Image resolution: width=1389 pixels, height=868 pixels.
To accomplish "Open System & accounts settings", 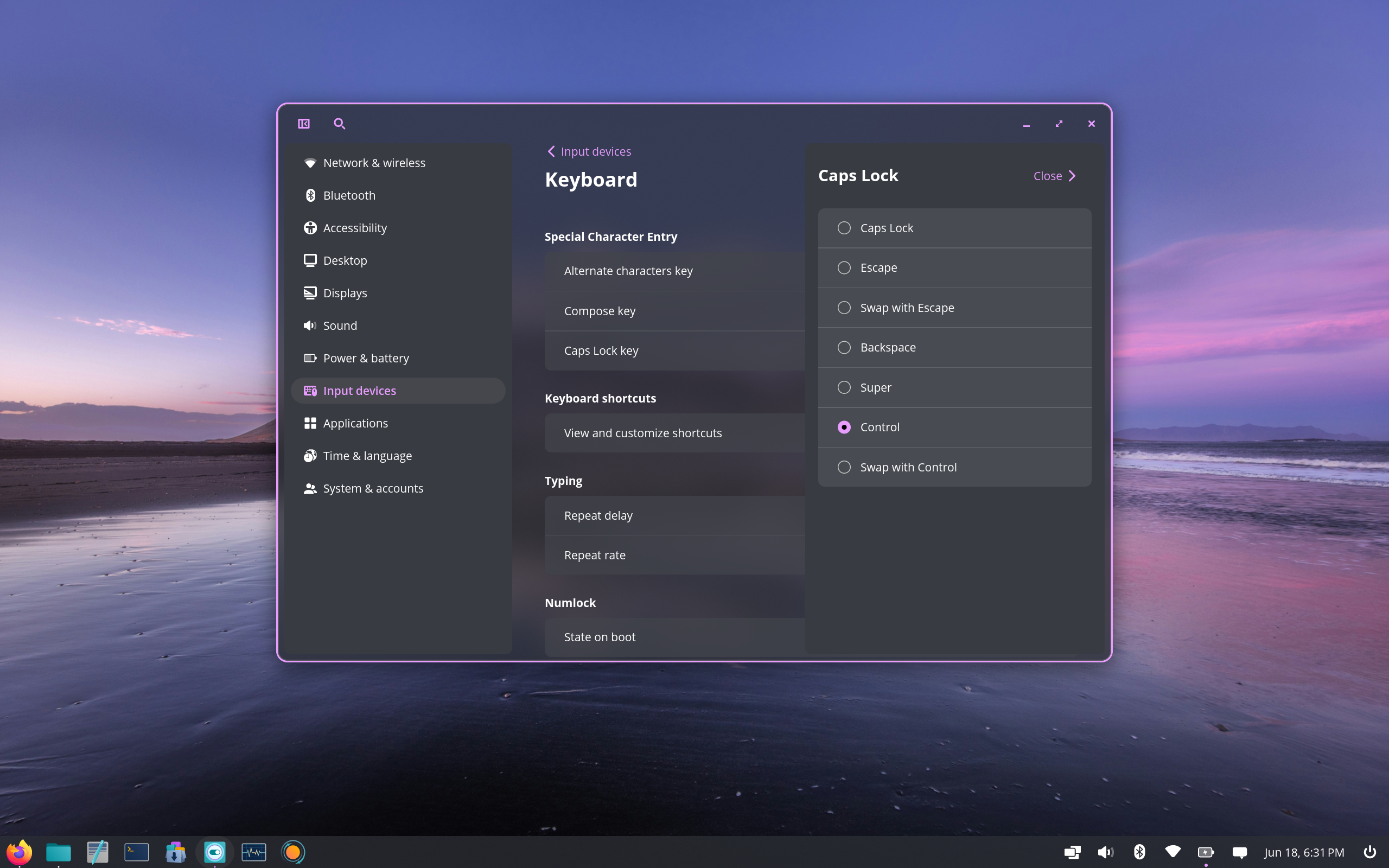I will click(398, 489).
